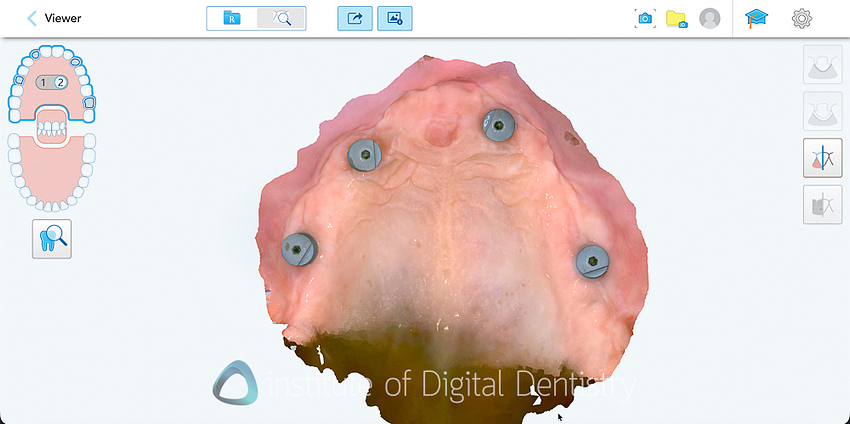
Task: Click the upper-left scan body on the model
Action: point(364,155)
